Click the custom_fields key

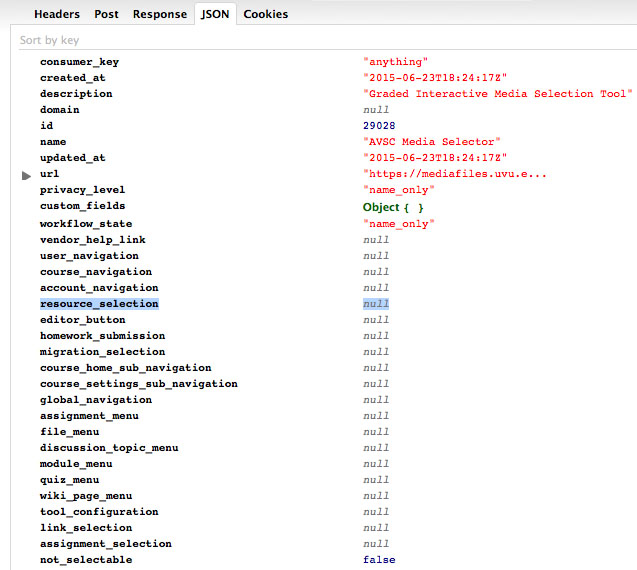[82, 206]
